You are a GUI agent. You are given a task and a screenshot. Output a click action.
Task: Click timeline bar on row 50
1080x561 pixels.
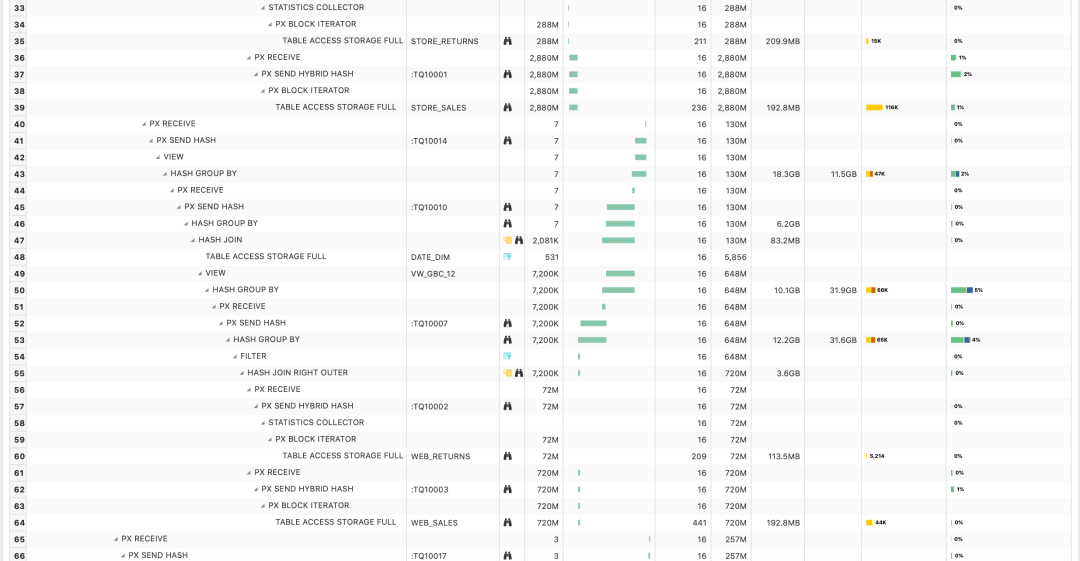click(x=618, y=290)
